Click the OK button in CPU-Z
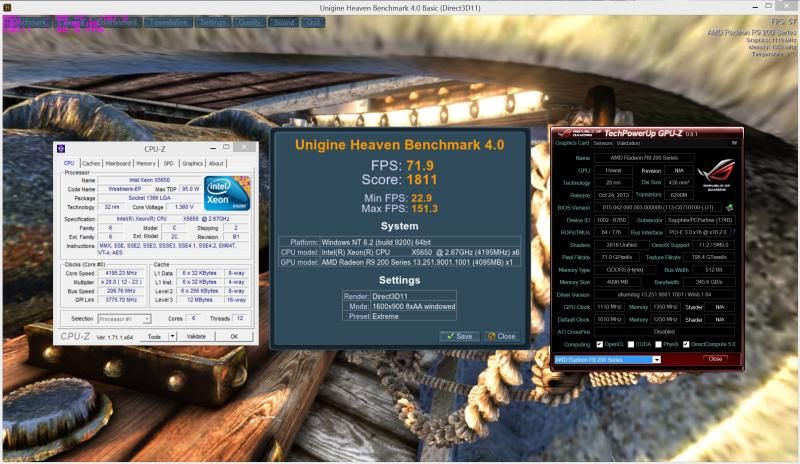Viewport: 800px width, 464px height. click(234, 336)
